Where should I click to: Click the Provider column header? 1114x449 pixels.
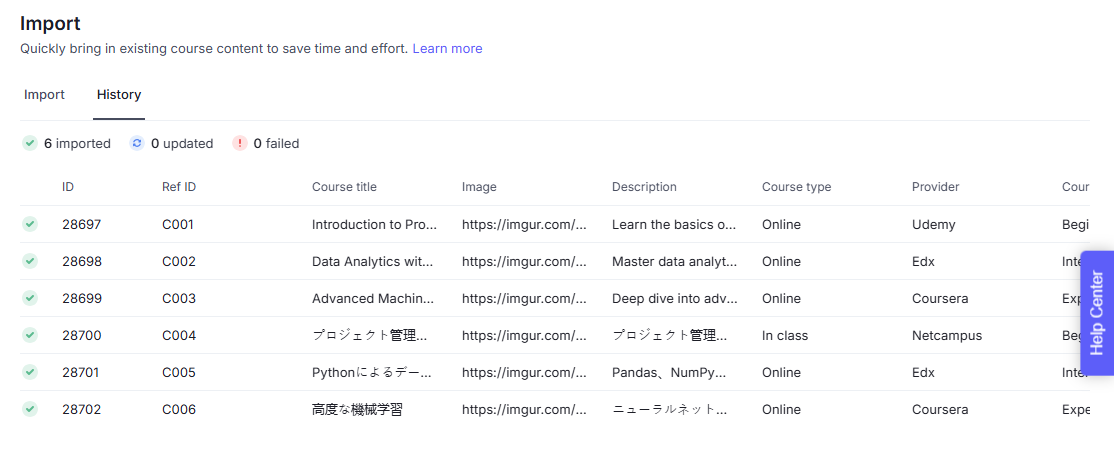tap(935, 187)
